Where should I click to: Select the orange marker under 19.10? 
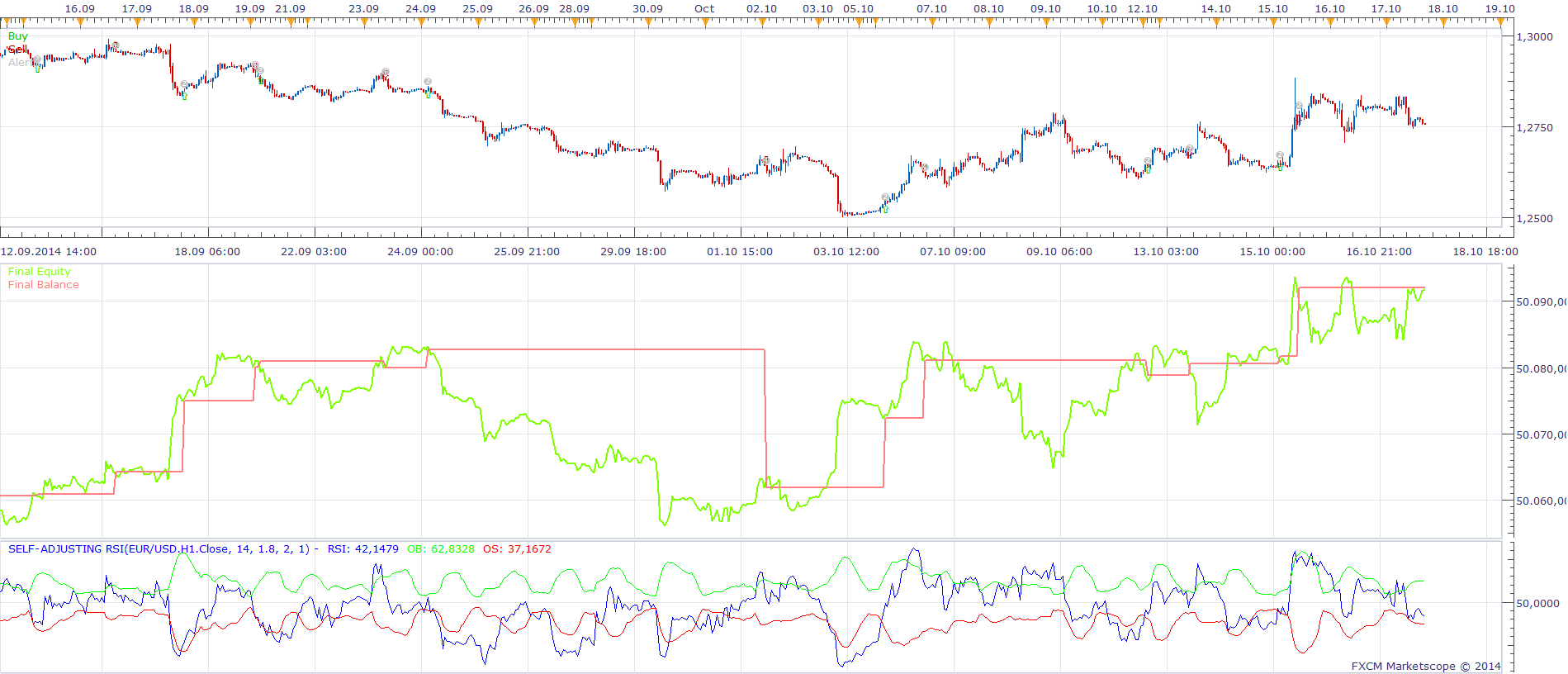[x=1500, y=22]
